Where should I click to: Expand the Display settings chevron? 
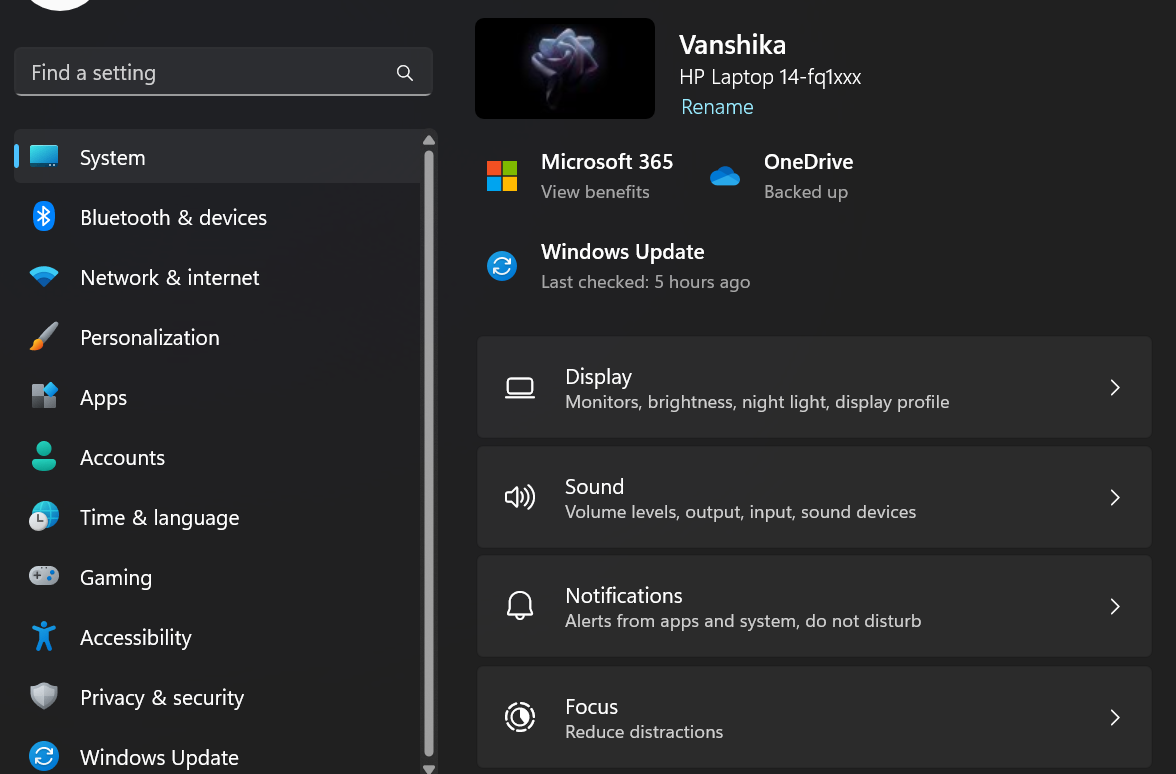1115,388
